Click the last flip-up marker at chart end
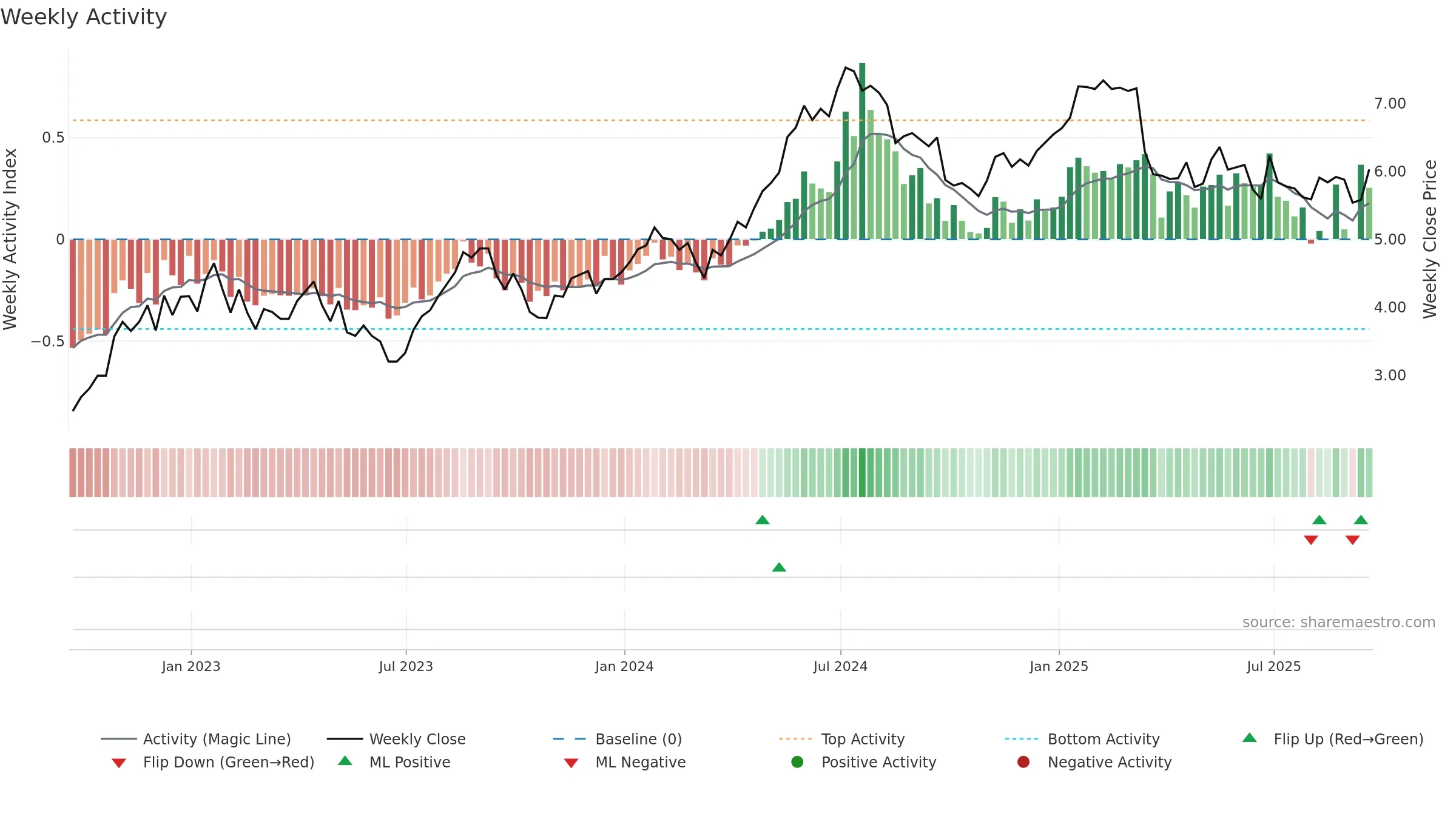 pos(1361,520)
